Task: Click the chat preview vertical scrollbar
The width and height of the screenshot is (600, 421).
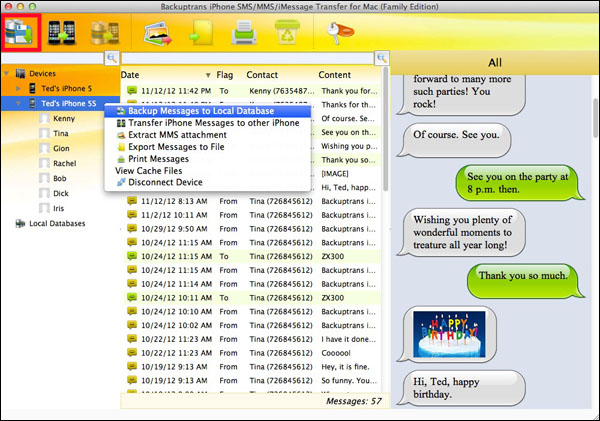Action: (x=595, y=118)
